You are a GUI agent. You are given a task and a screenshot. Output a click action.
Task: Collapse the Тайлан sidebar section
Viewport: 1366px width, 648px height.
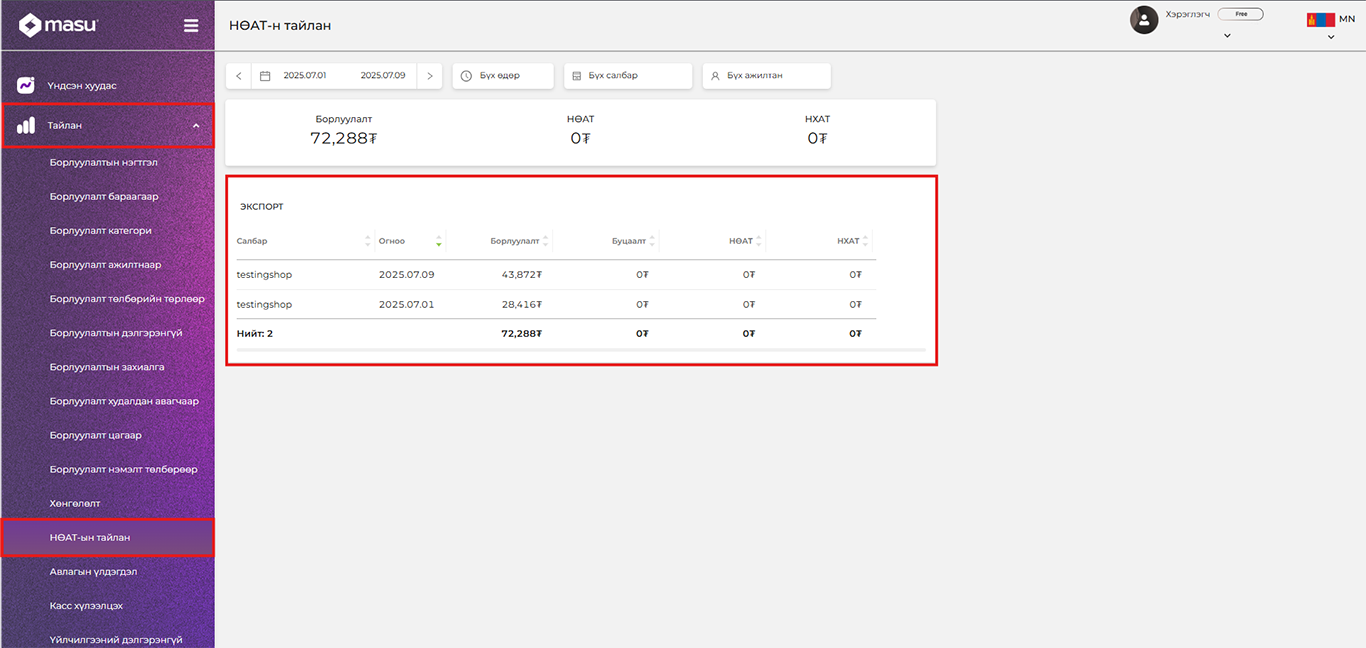pyautogui.click(x=196, y=126)
